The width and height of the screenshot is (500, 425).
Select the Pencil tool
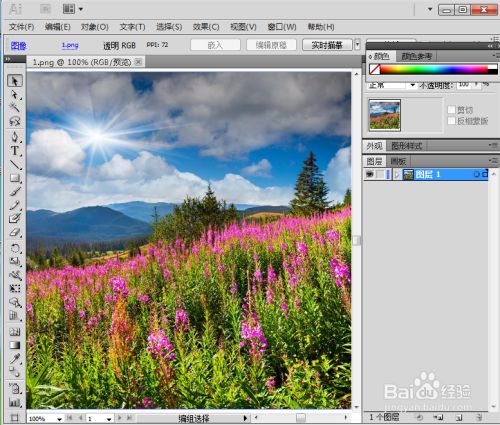tap(15, 205)
